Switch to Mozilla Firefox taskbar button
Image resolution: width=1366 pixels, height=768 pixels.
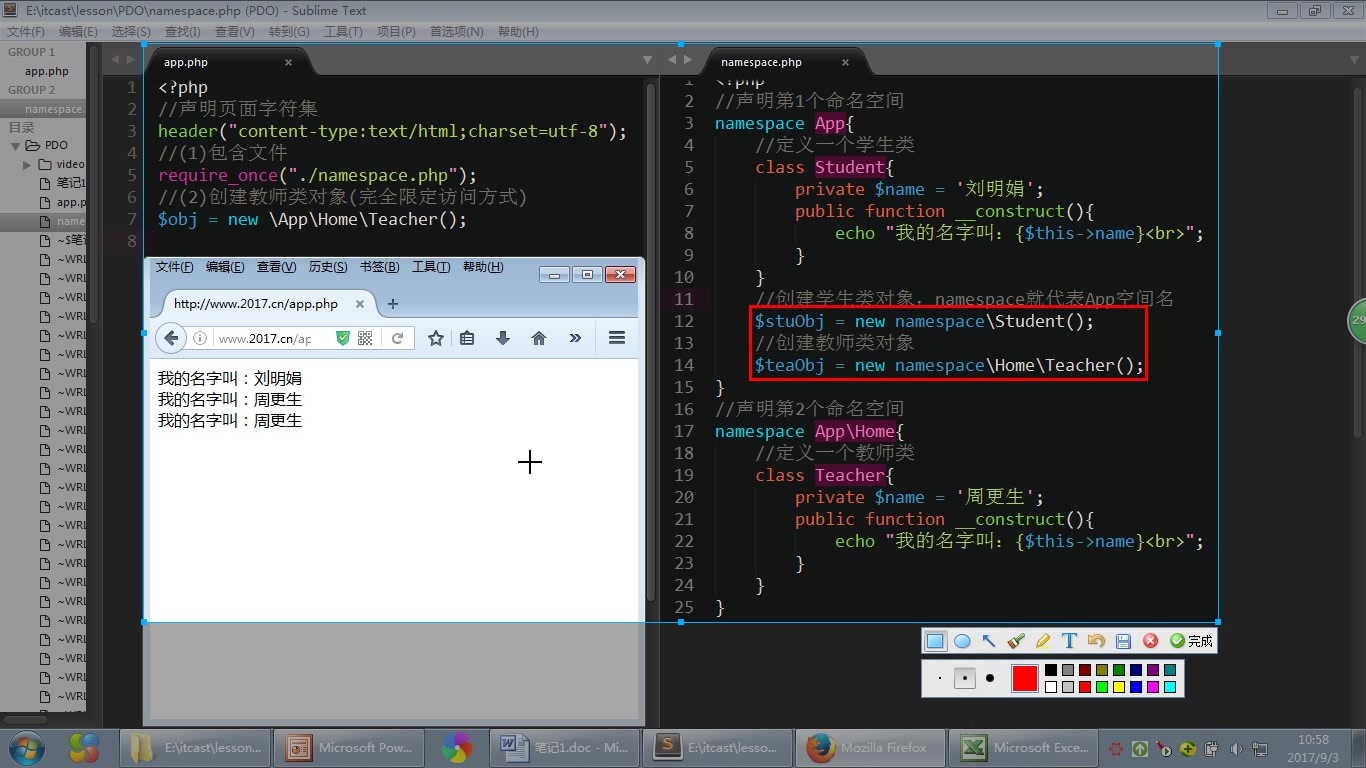pos(870,747)
